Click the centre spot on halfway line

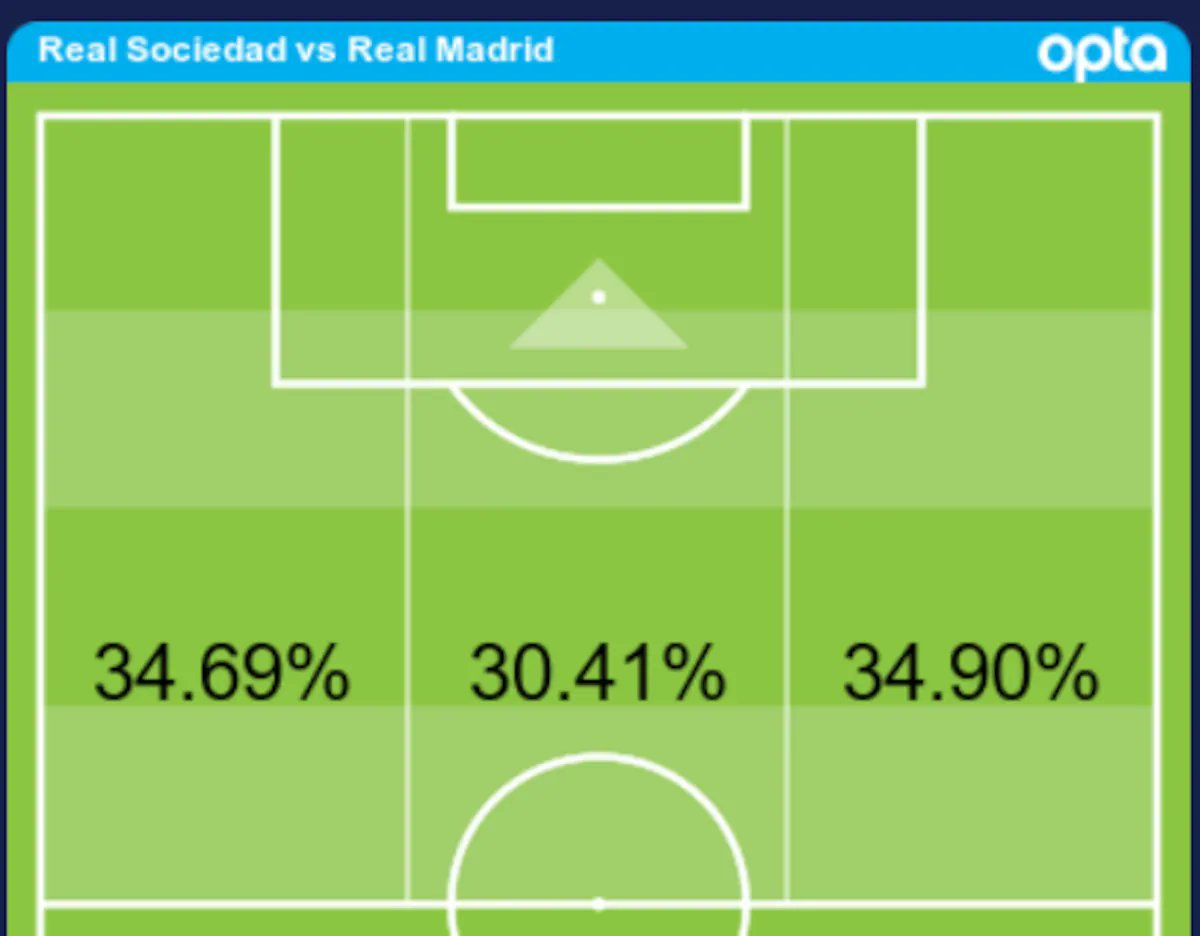[598, 904]
